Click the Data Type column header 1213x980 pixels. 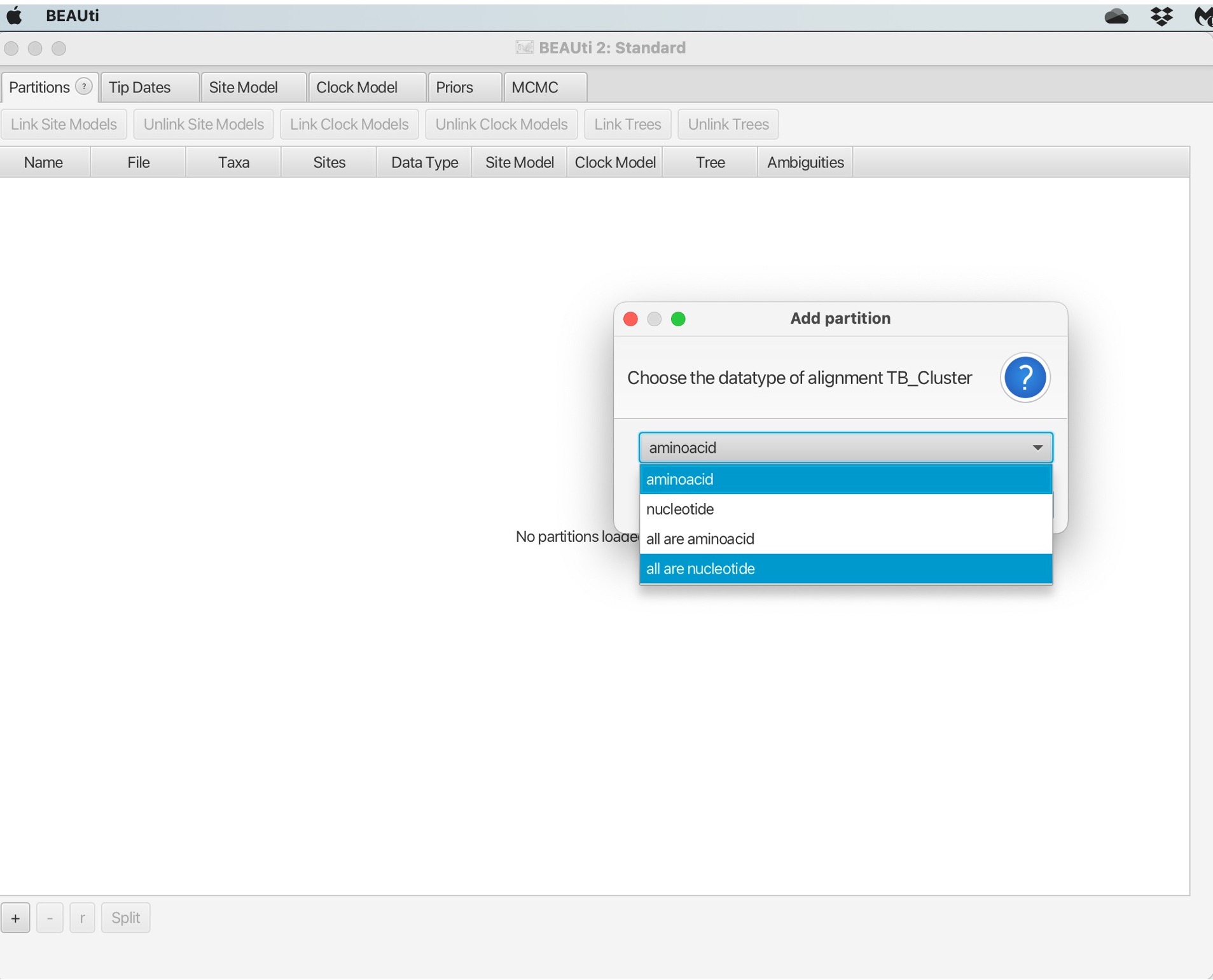pyautogui.click(x=424, y=162)
